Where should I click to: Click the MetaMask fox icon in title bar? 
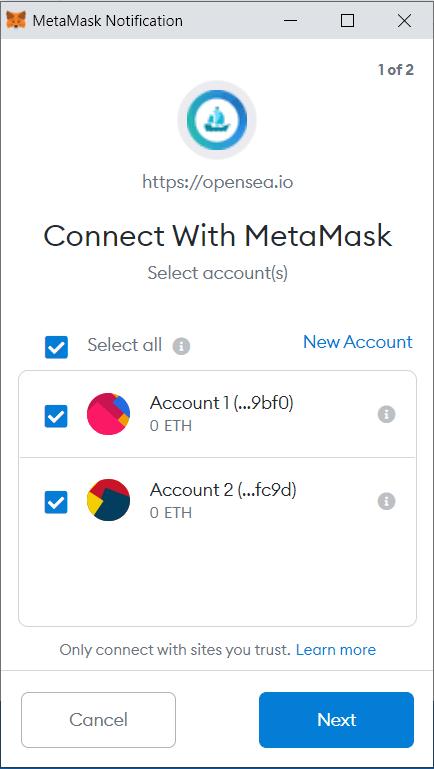click(x=16, y=21)
